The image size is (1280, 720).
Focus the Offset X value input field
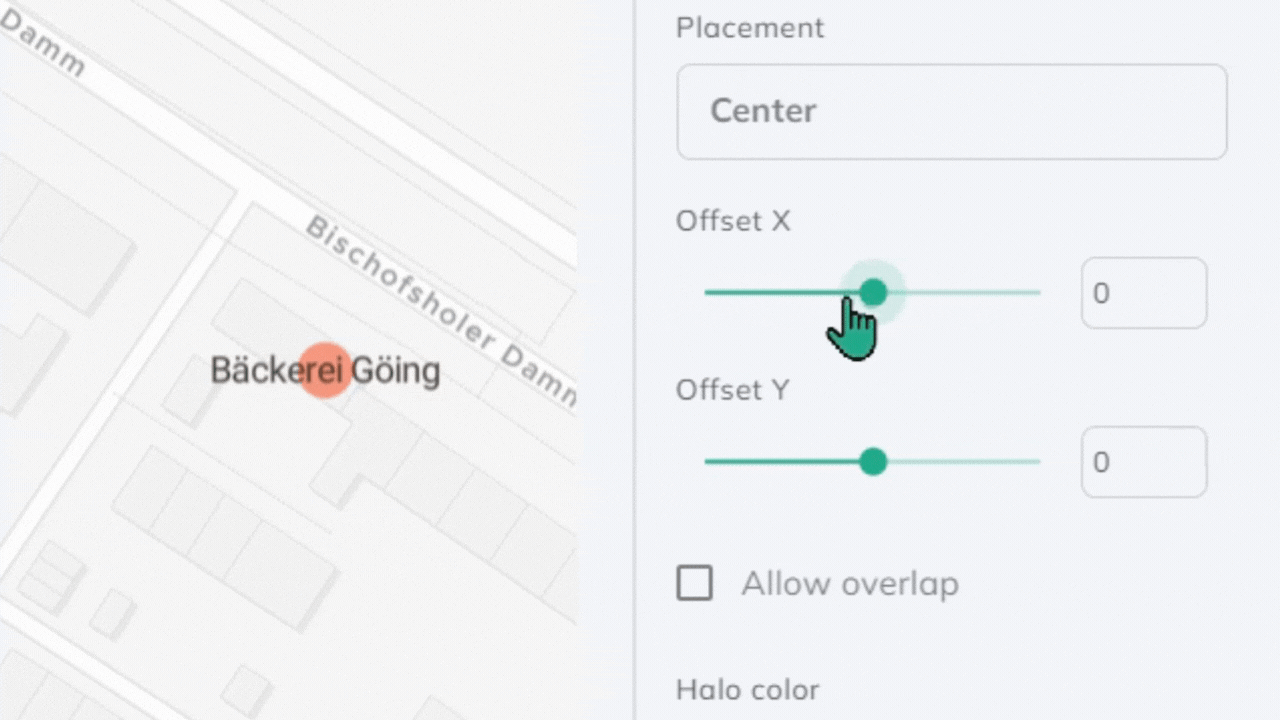click(x=1143, y=293)
